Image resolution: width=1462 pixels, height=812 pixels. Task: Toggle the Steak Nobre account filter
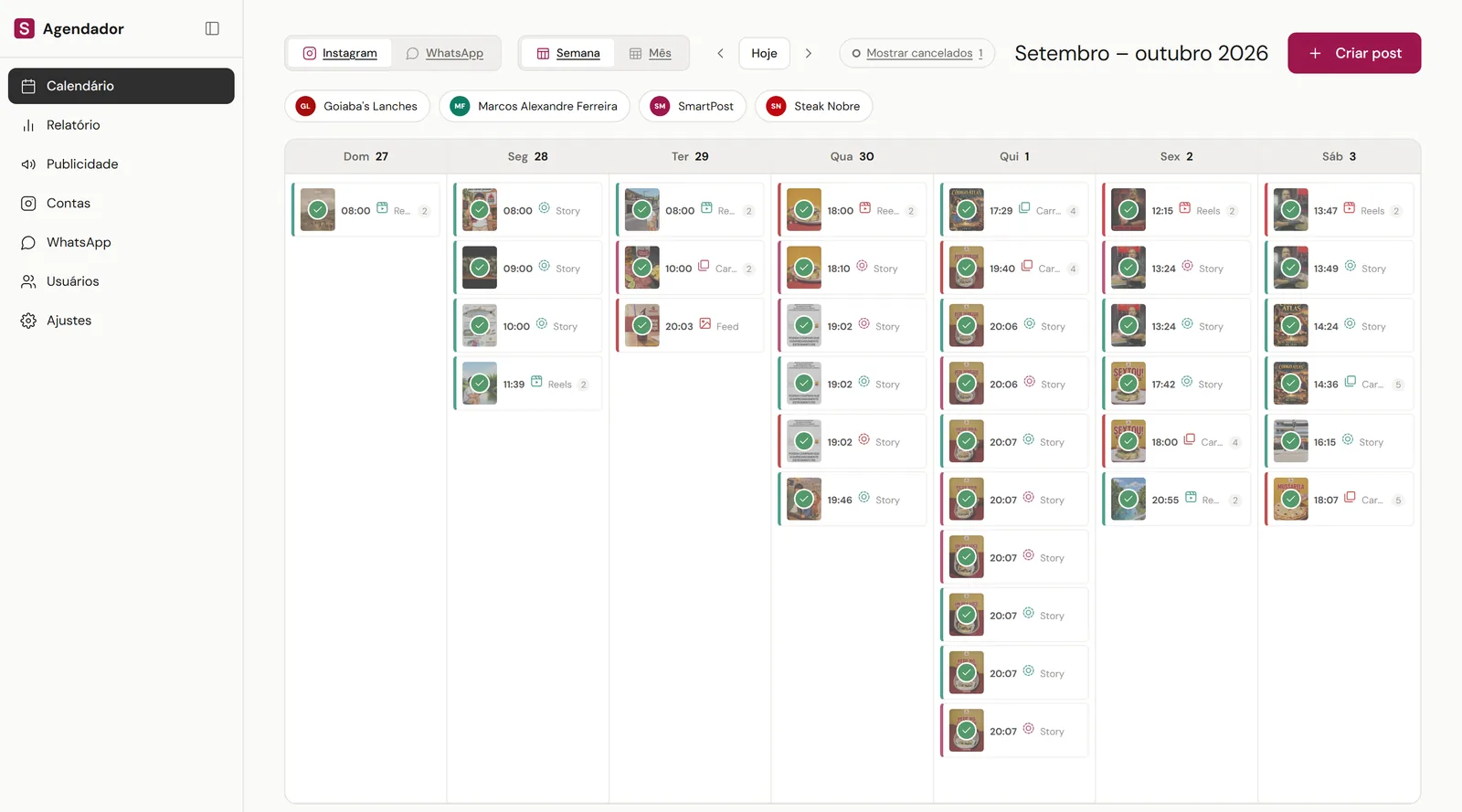click(813, 106)
